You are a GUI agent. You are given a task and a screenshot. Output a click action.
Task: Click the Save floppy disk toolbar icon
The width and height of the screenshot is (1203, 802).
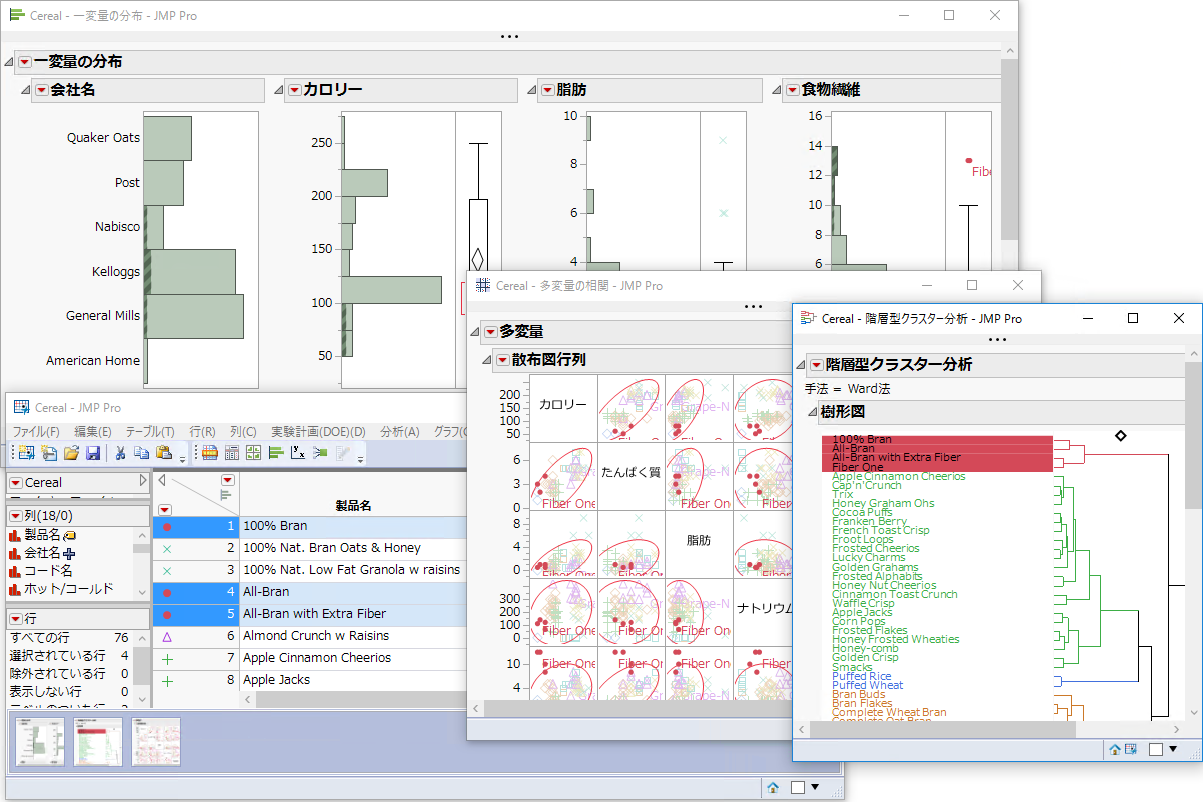point(93,453)
